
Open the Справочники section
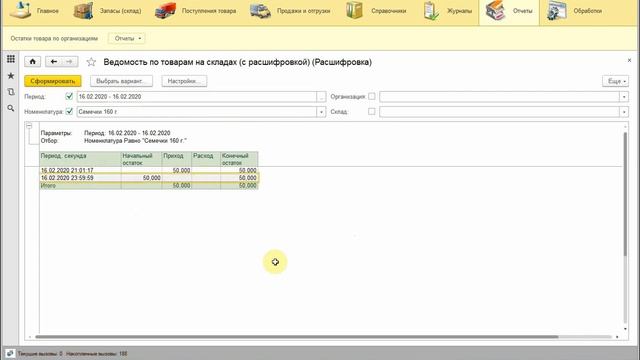(376, 11)
